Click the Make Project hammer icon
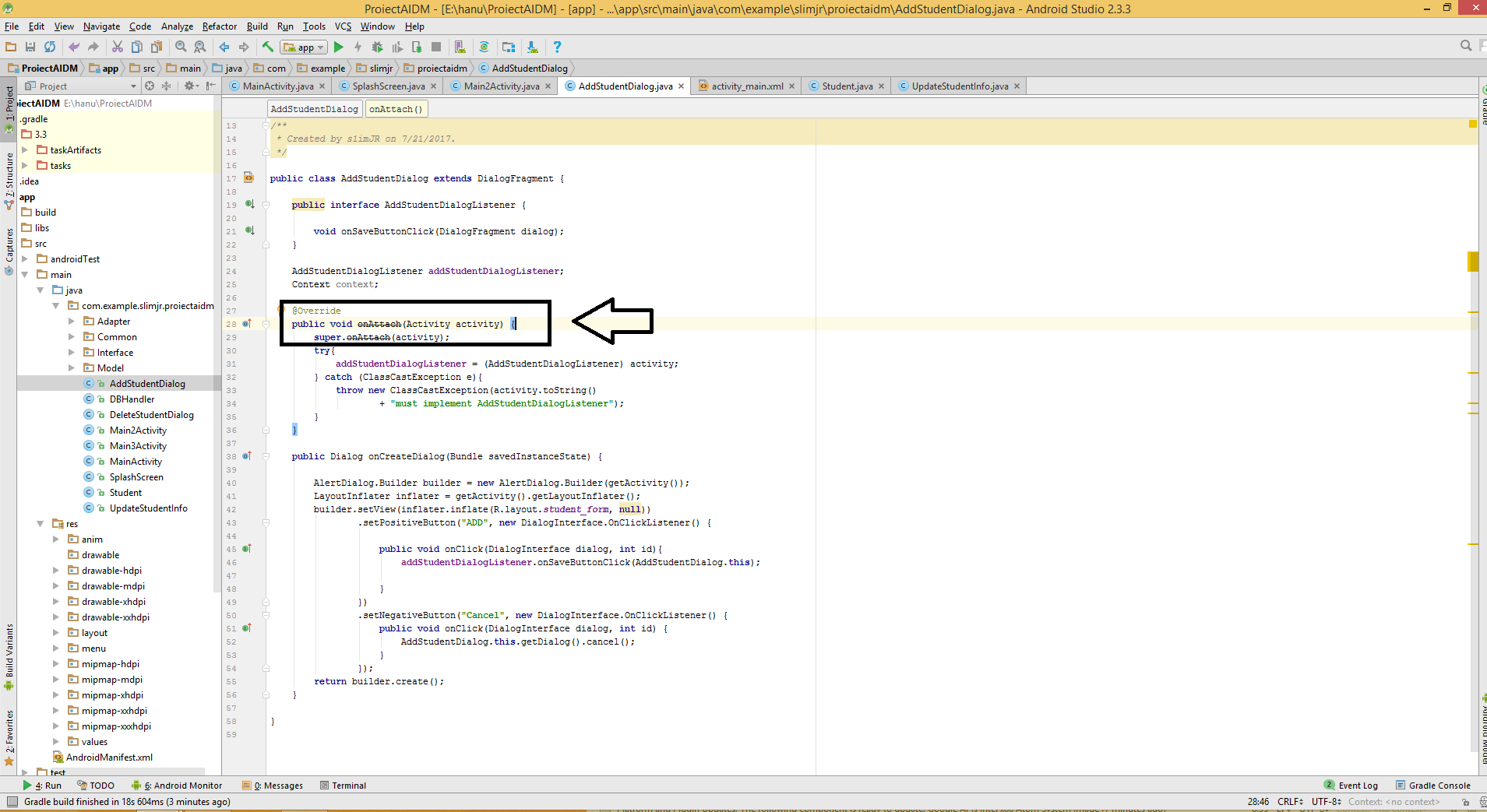The height and width of the screenshot is (812, 1487). click(x=268, y=47)
